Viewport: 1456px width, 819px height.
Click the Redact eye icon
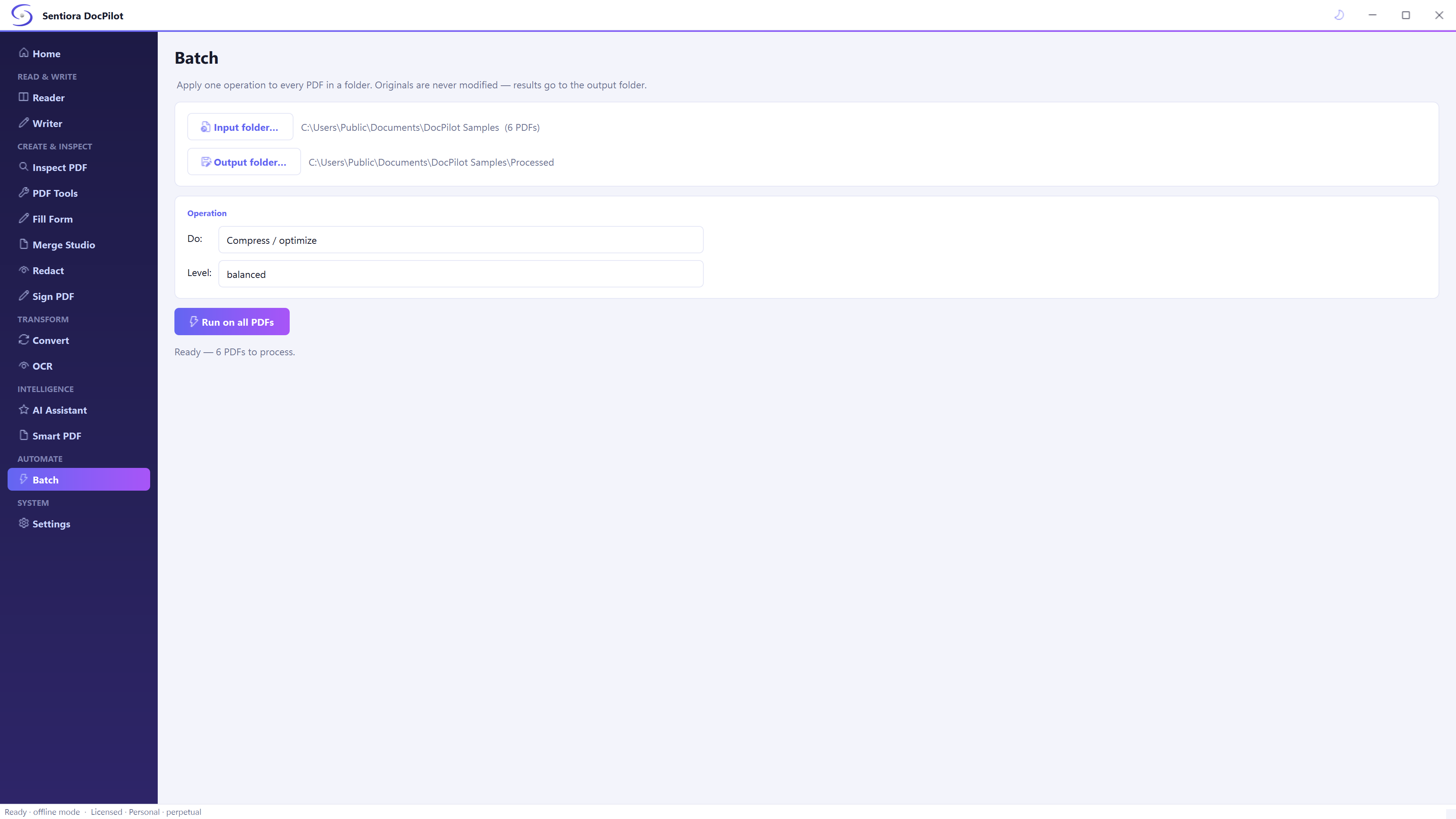[24, 270]
